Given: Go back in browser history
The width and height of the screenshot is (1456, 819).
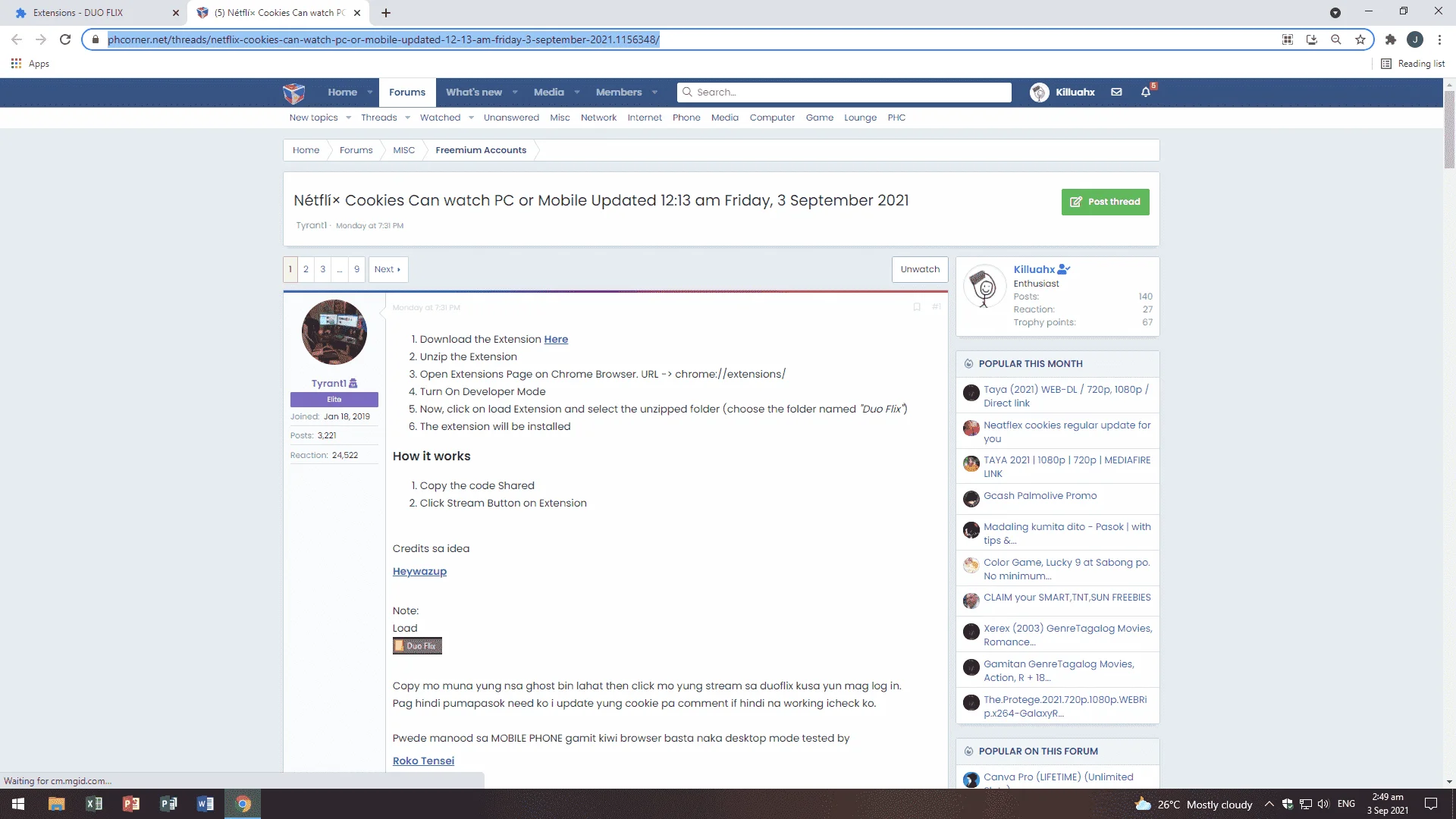Looking at the screenshot, I should (17, 39).
